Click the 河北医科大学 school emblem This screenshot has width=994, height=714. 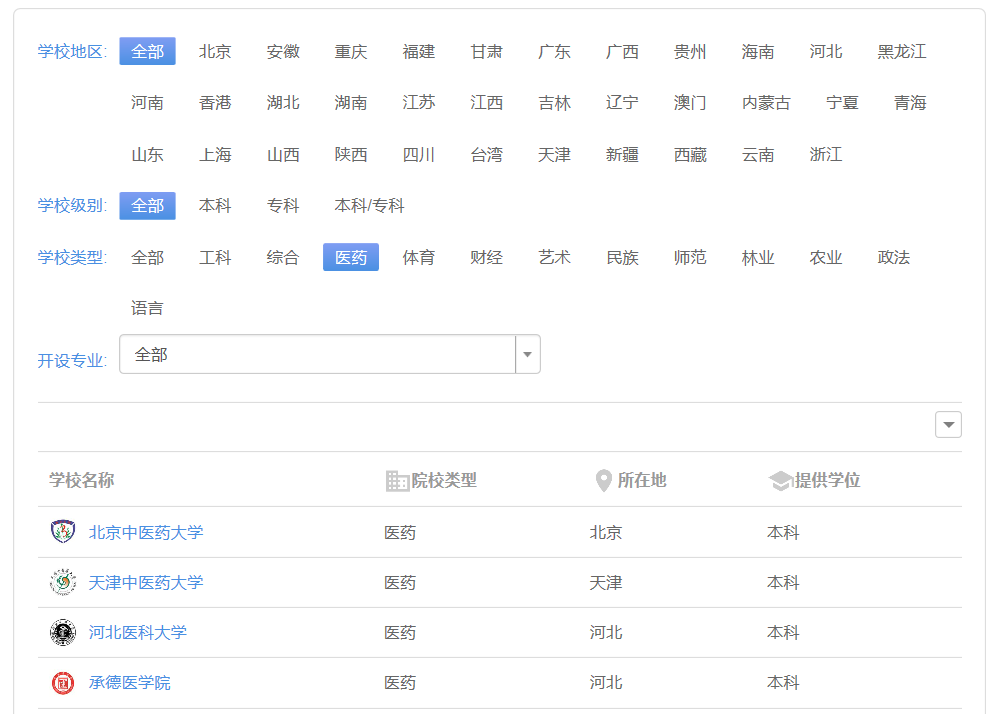[63, 632]
